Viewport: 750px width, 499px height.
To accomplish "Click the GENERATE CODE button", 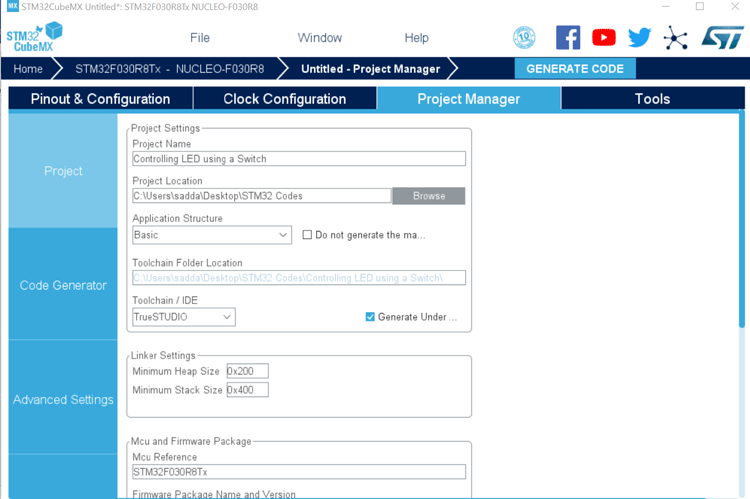I will point(575,69).
